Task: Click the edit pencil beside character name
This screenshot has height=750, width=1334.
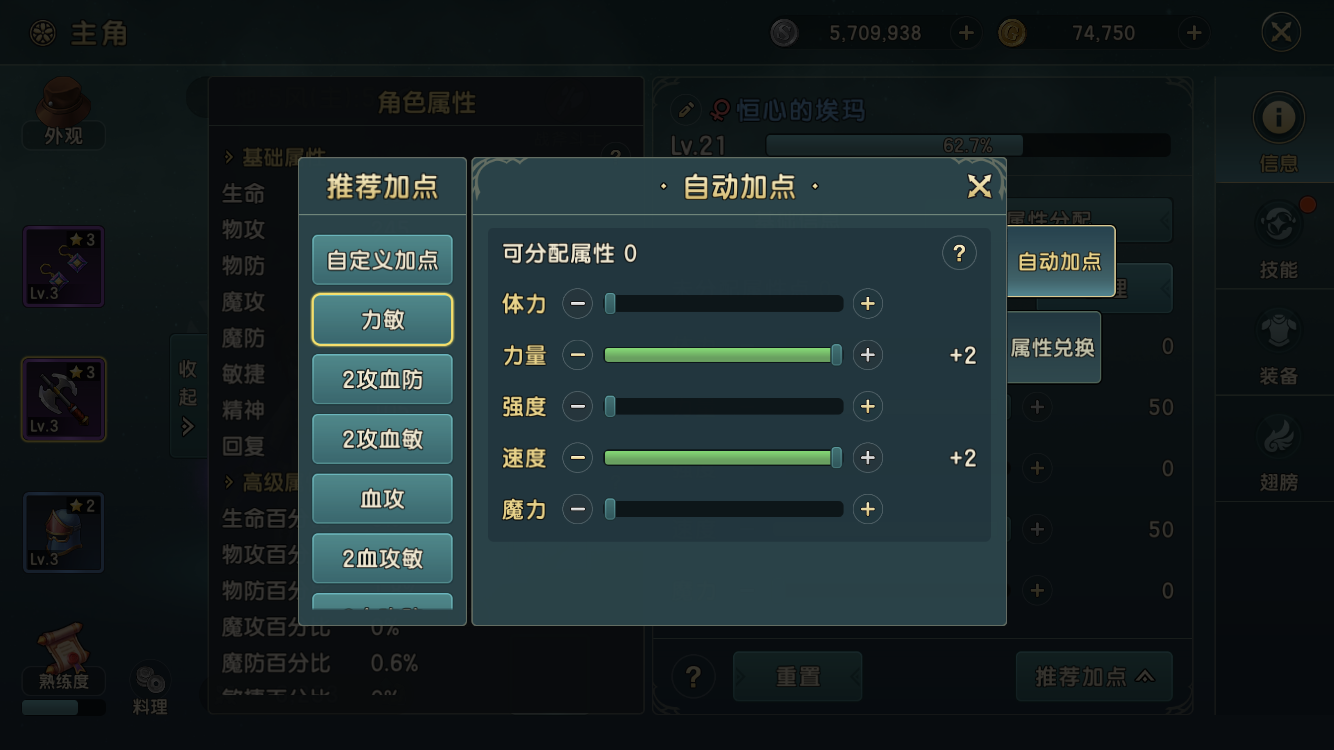Action: point(686,110)
